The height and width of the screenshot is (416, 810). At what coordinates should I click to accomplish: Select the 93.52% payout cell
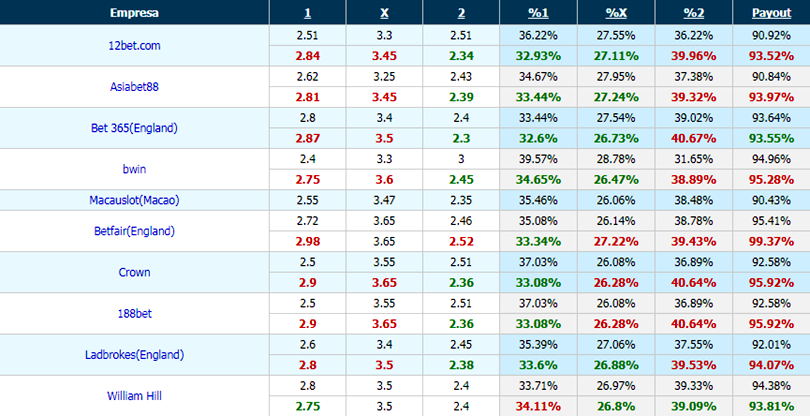tap(771, 56)
